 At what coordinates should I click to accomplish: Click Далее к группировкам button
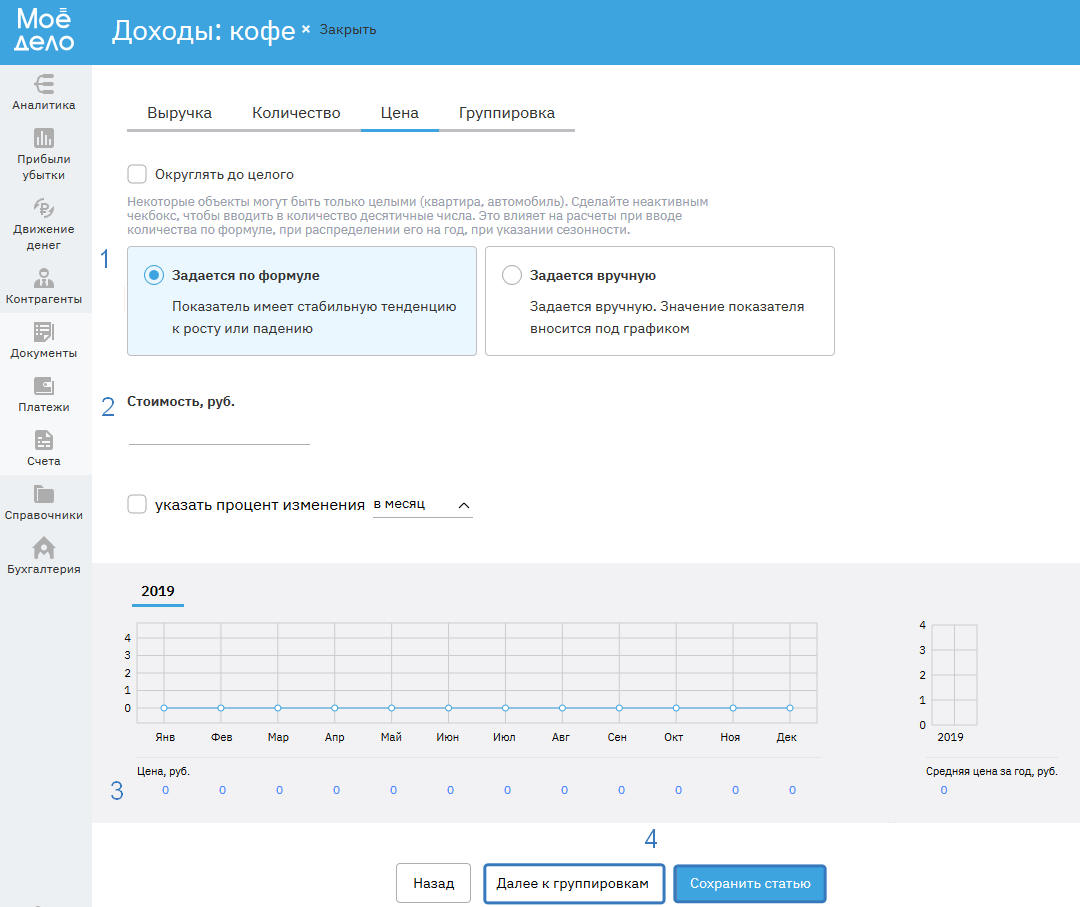(574, 883)
